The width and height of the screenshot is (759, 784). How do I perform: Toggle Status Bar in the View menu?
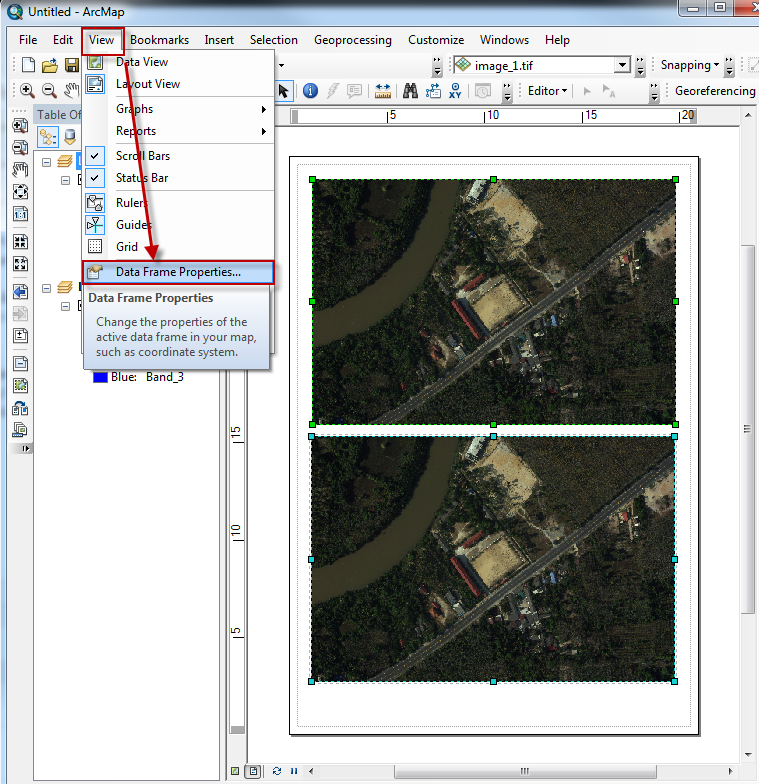(178, 178)
